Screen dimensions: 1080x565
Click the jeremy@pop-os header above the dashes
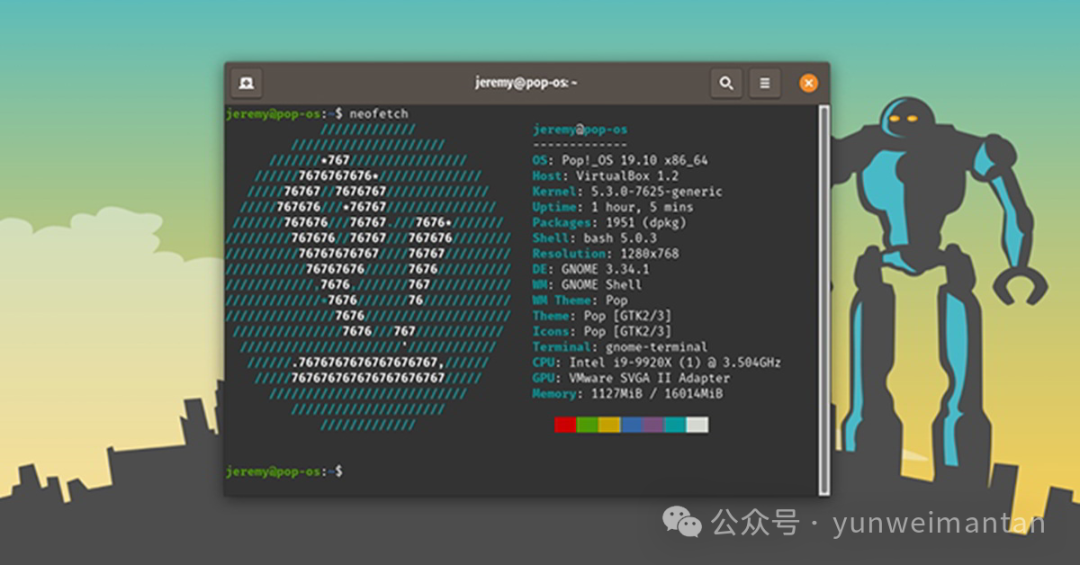(580, 130)
